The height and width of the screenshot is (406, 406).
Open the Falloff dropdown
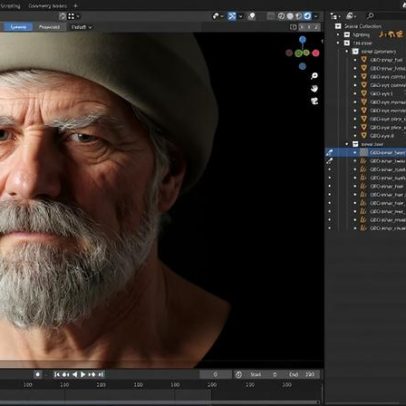pos(82,27)
